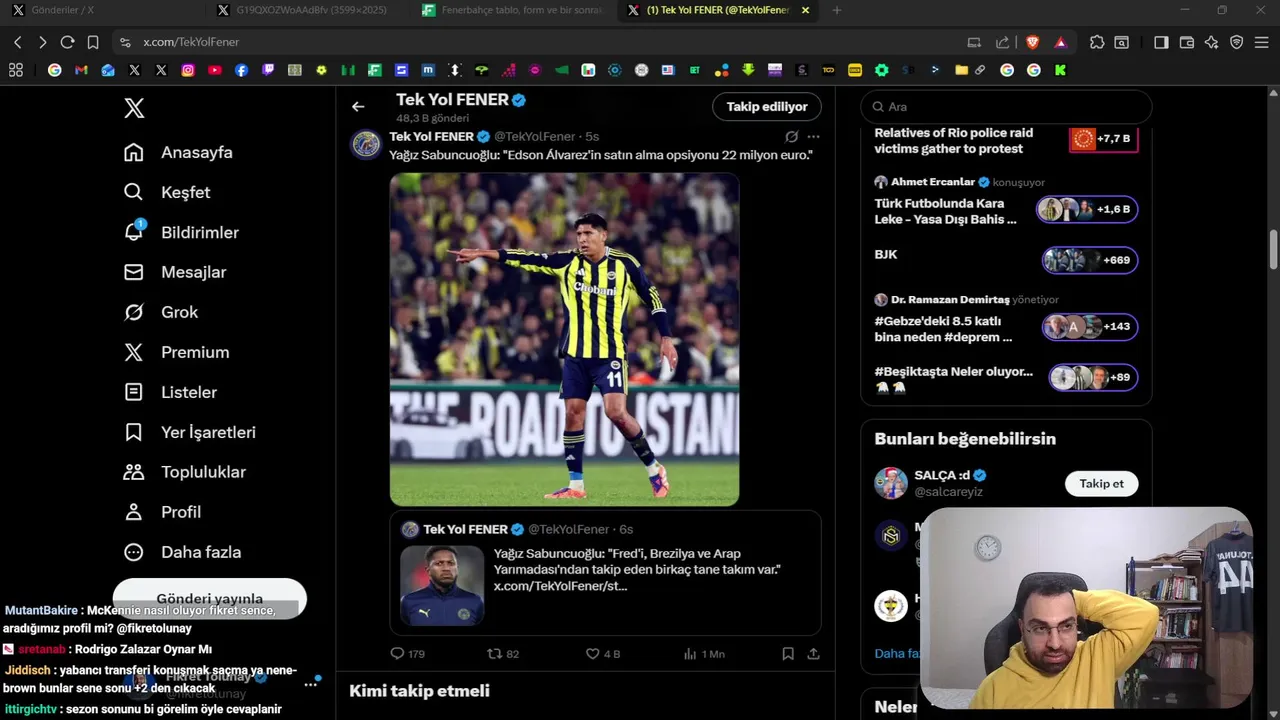
Task: Open the Grok actions icon on the tweet
Action: point(791,136)
